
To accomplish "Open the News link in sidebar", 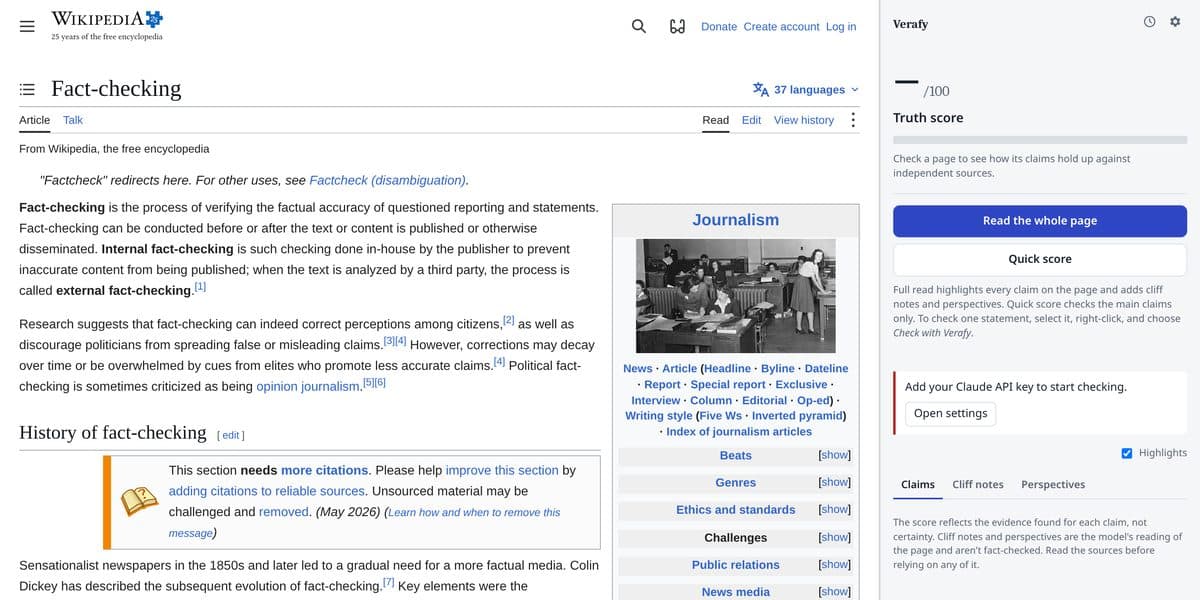I will 638,368.
